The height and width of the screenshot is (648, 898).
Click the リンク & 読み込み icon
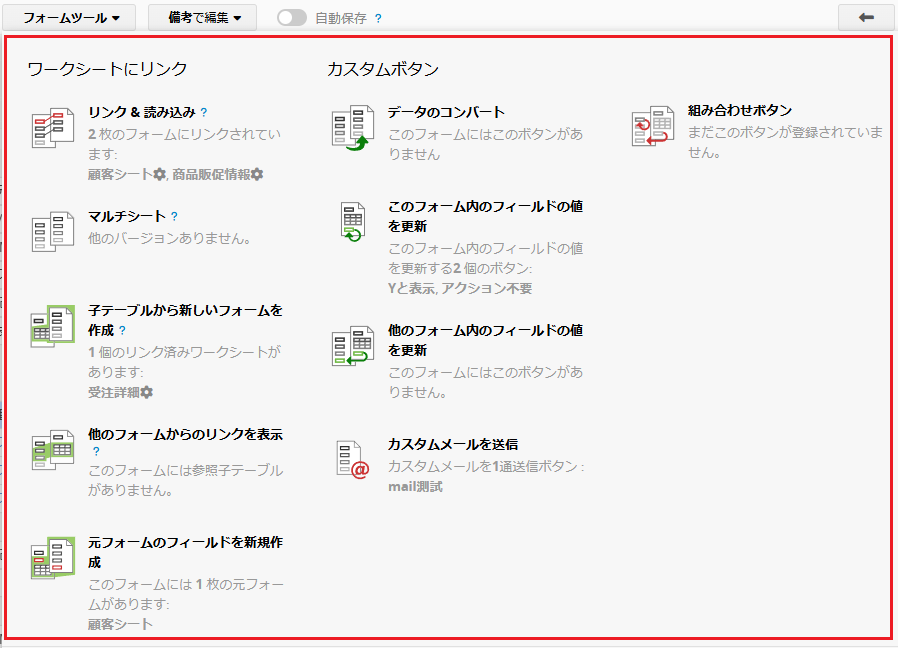54,128
